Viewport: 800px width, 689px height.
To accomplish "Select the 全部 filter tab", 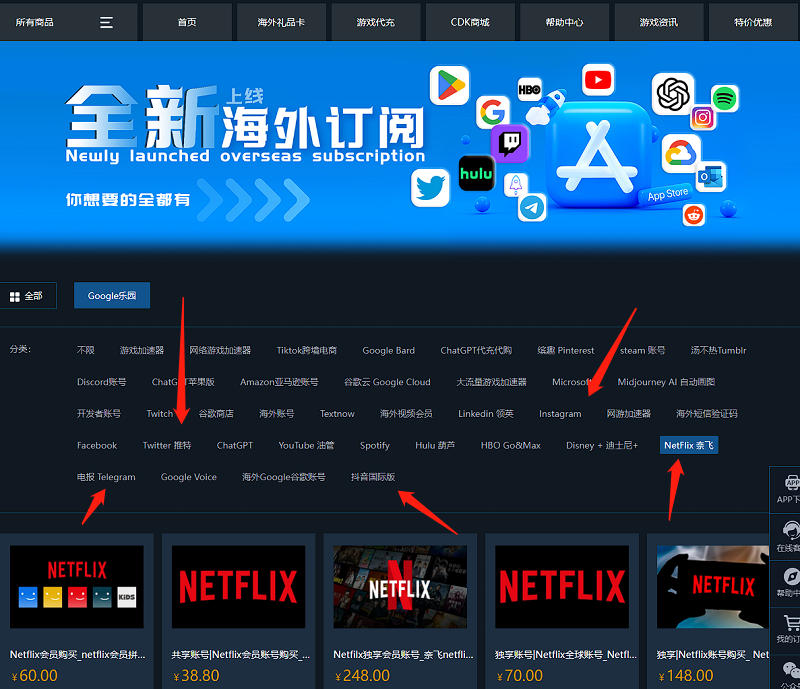I will 28,296.
